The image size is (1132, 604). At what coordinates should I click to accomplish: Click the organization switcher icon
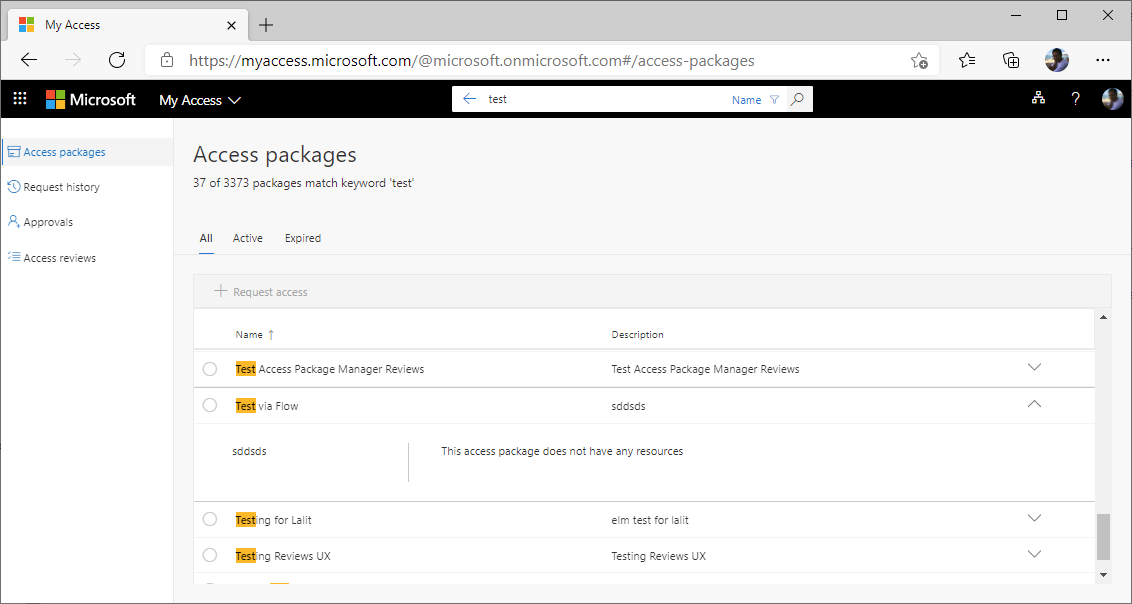click(x=1038, y=98)
